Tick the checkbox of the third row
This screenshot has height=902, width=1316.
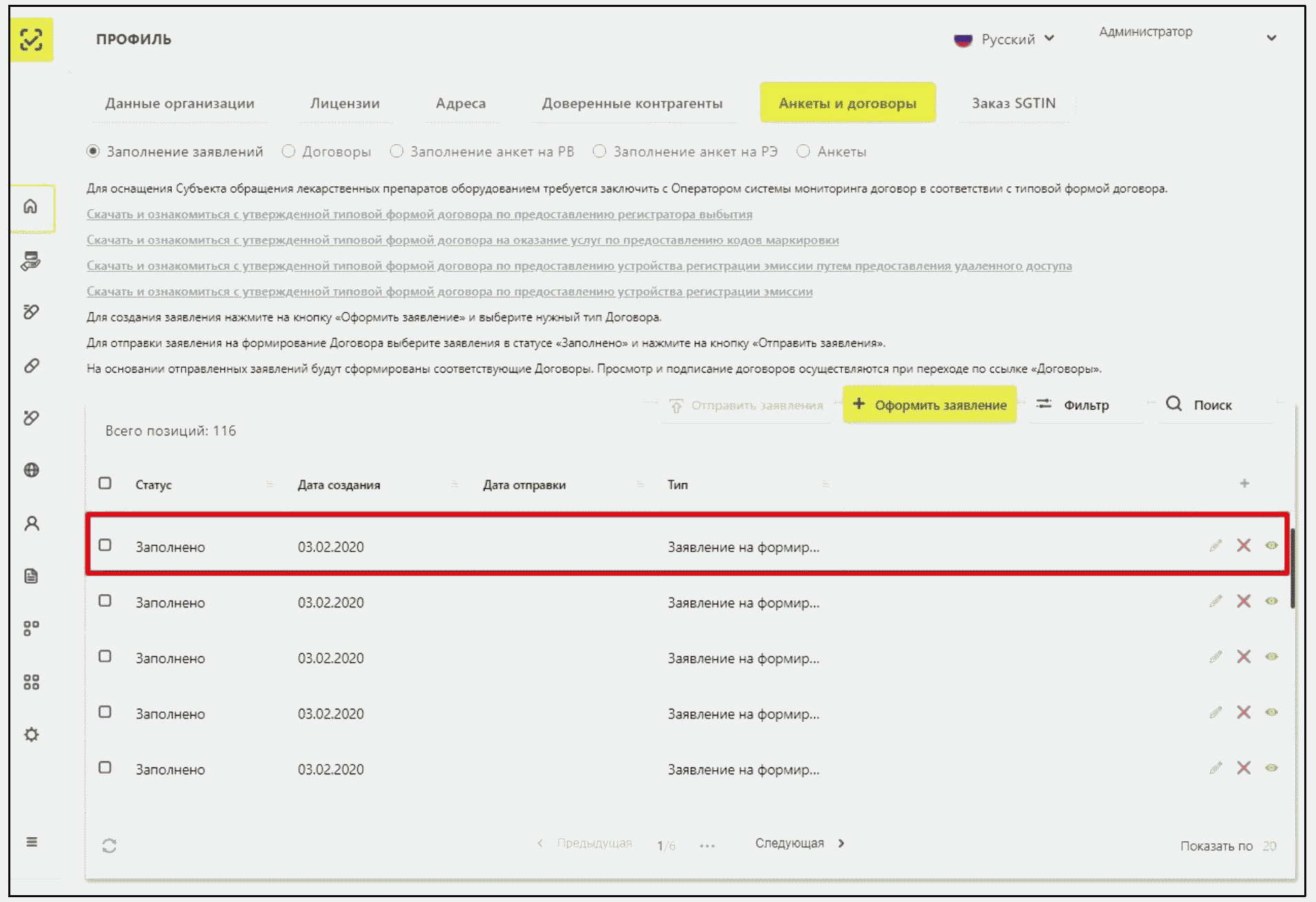tap(105, 656)
